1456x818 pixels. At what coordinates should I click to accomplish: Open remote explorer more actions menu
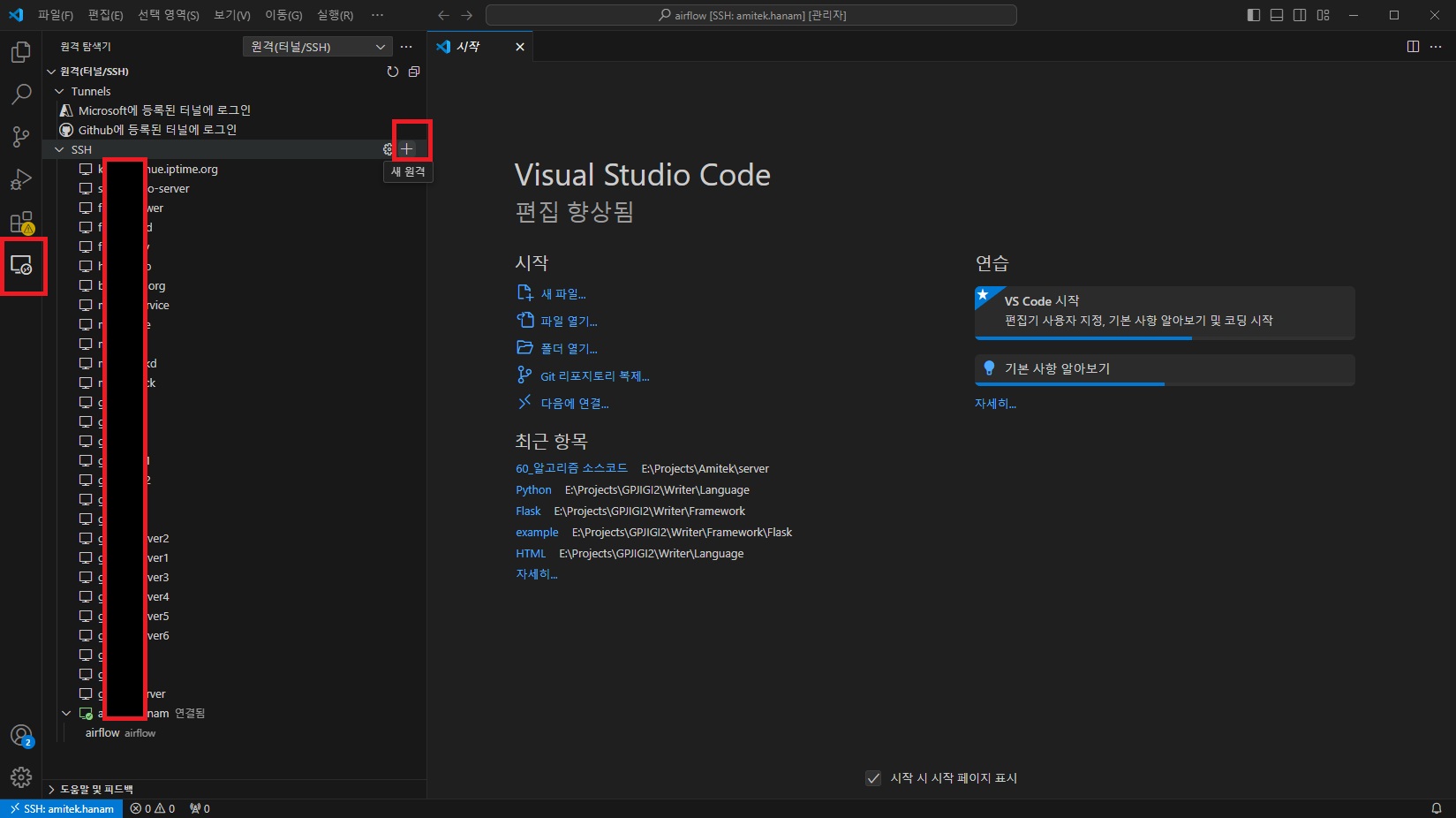(x=406, y=47)
